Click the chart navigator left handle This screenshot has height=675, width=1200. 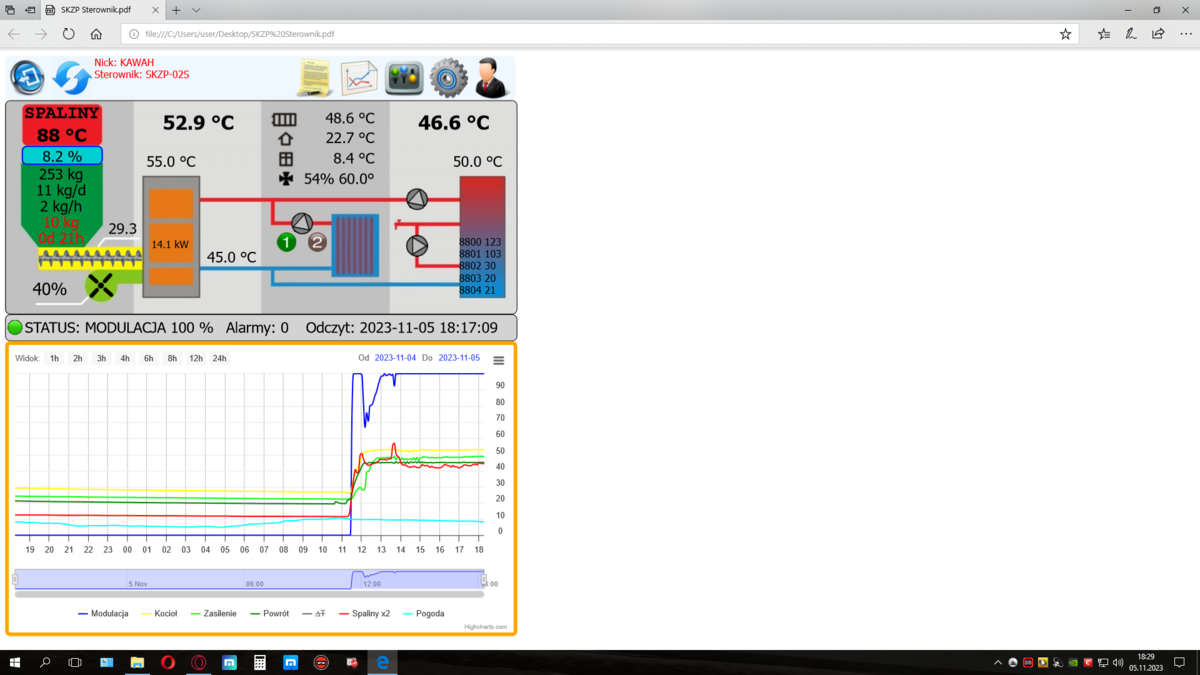tap(15, 579)
